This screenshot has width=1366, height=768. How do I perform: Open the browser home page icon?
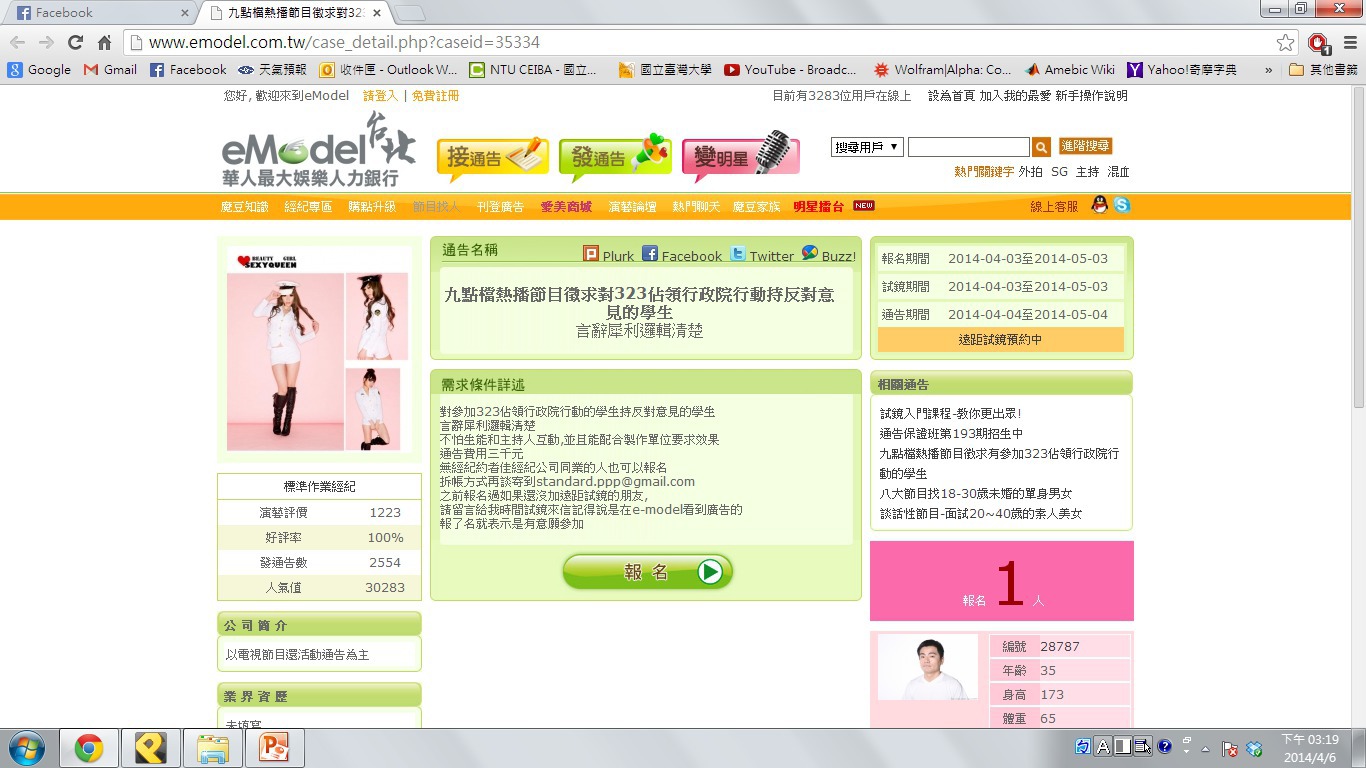pyautogui.click(x=104, y=42)
